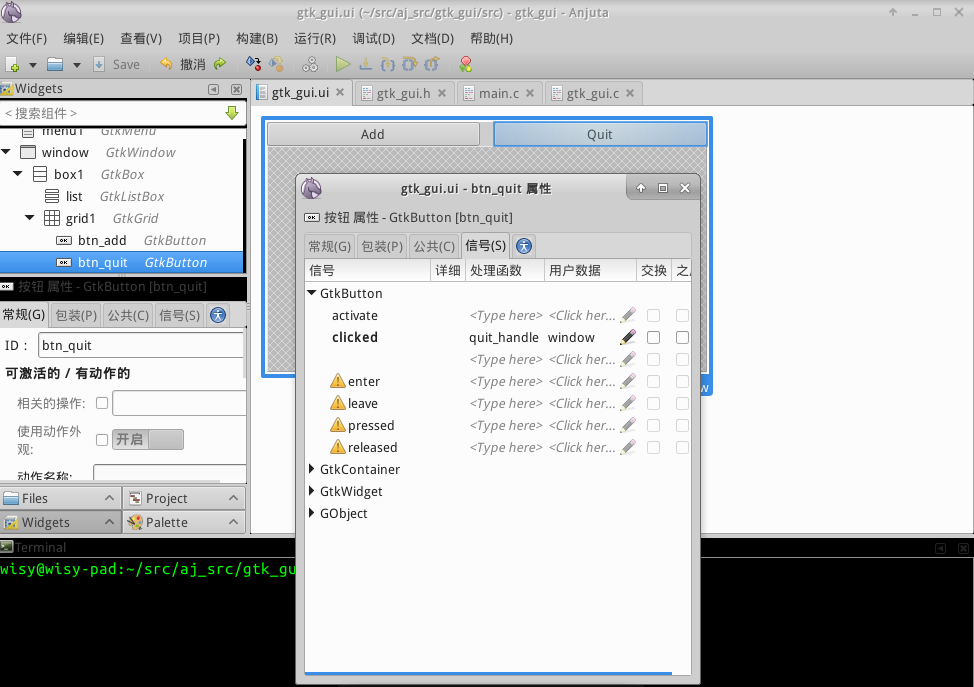Click the Quit button in the designer

[599, 134]
